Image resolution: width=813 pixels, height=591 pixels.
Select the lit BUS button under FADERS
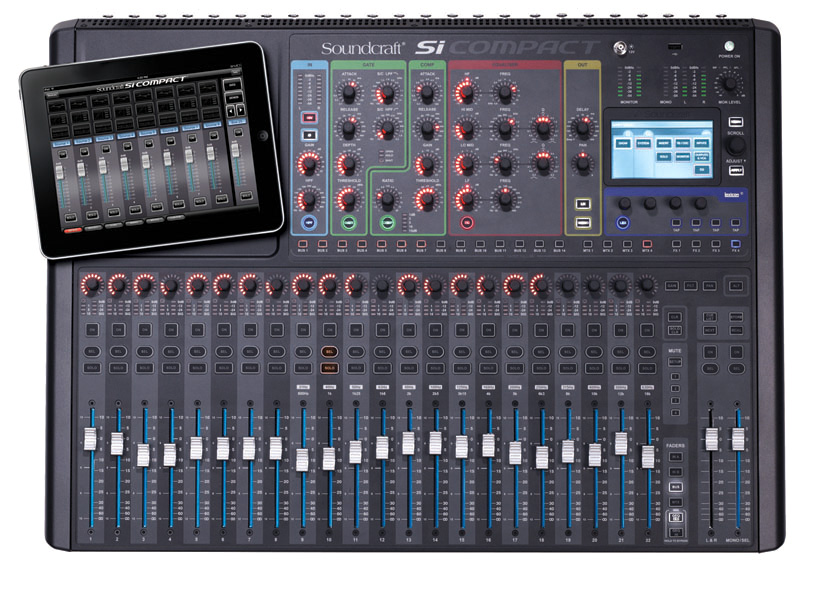[x=675, y=487]
